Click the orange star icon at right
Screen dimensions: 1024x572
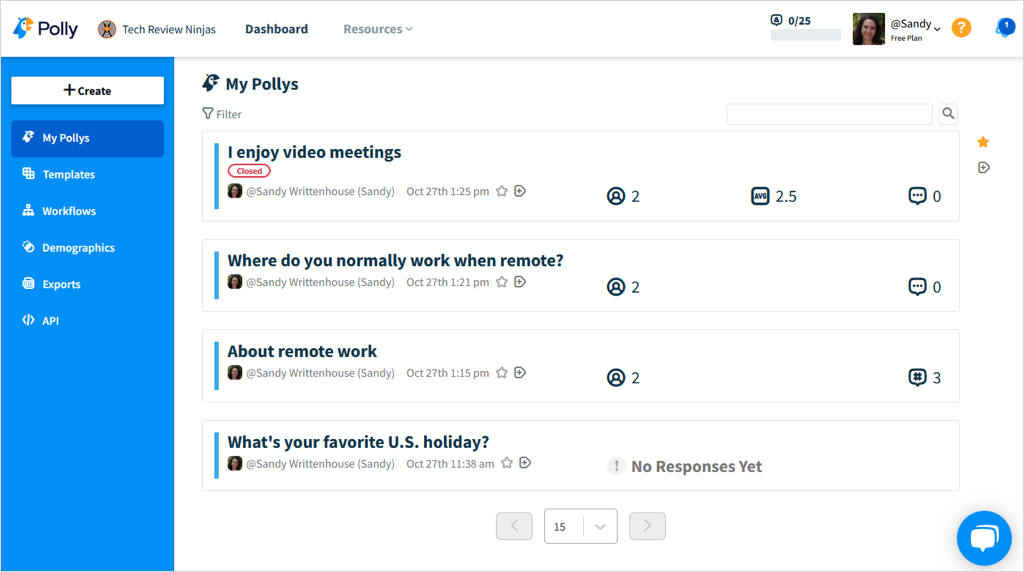983,142
